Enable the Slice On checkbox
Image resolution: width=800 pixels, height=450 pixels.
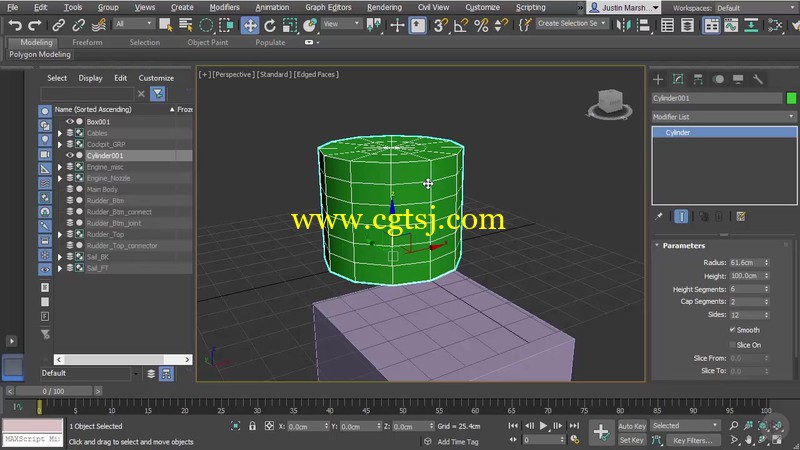[x=732, y=344]
